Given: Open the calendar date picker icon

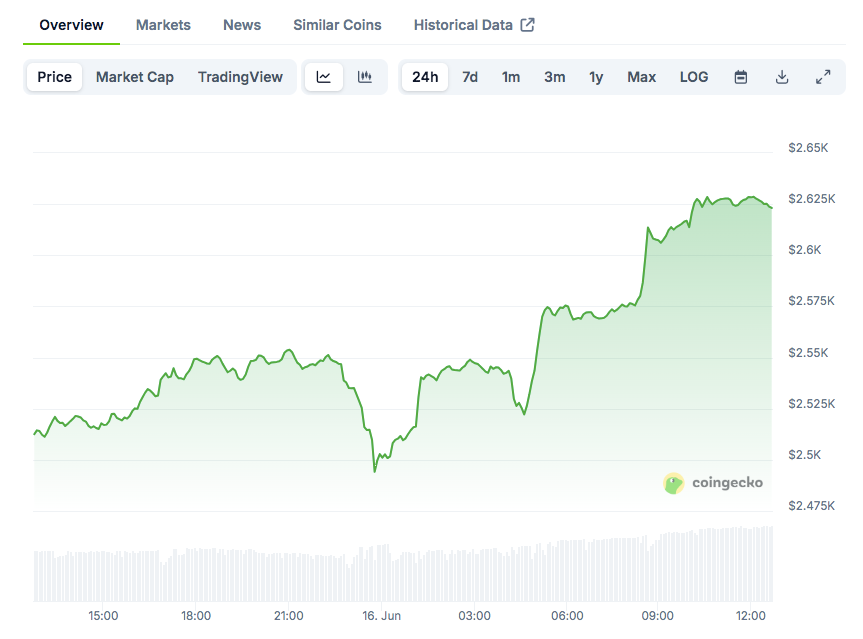Looking at the screenshot, I should point(740,76).
